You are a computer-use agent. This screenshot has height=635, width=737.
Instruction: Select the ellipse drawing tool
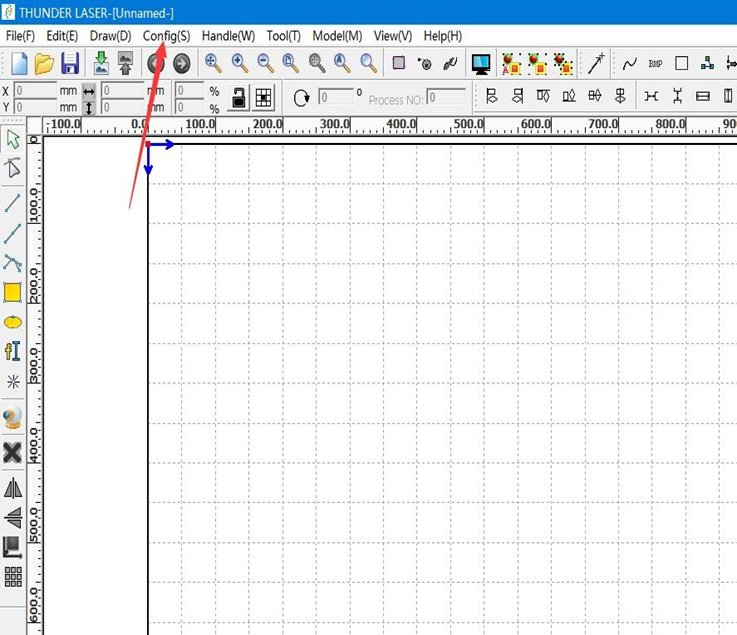coord(12,322)
